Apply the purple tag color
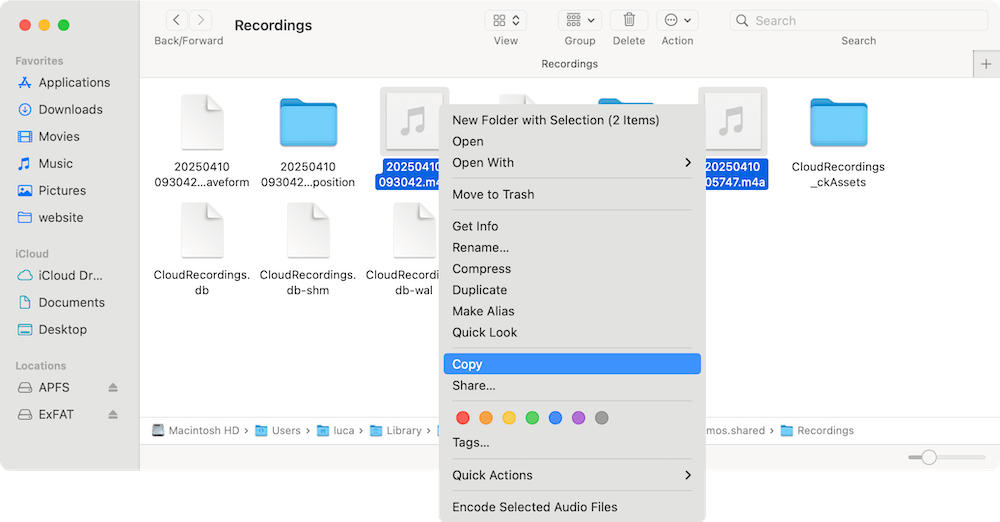 [x=578, y=418]
